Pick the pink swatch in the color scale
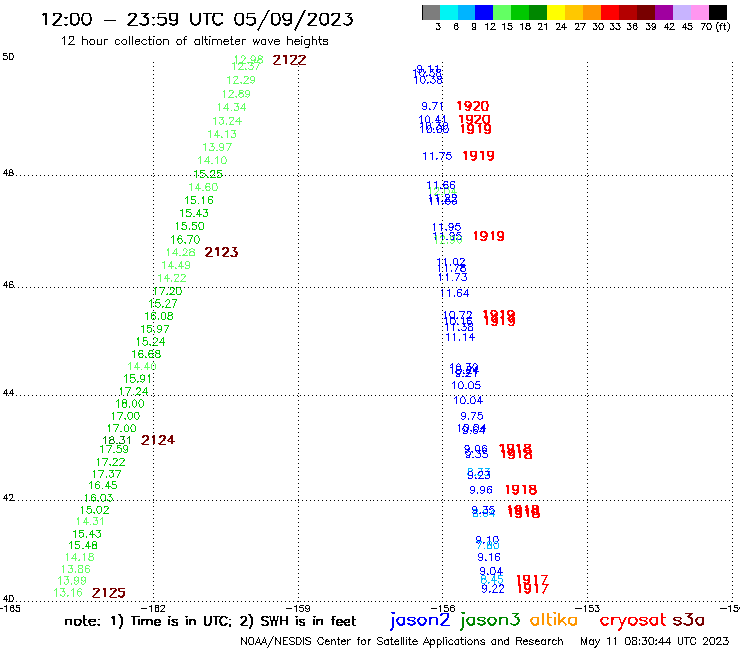The height and width of the screenshot is (650, 740). coord(699,12)
